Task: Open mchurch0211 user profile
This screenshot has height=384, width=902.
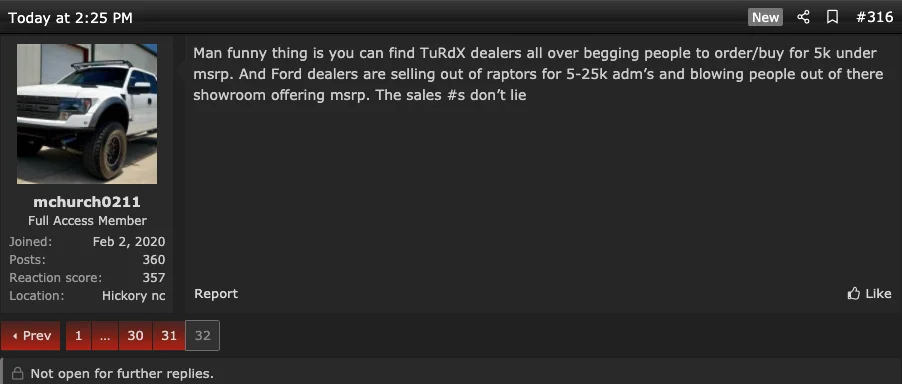Action: (87, 202)
